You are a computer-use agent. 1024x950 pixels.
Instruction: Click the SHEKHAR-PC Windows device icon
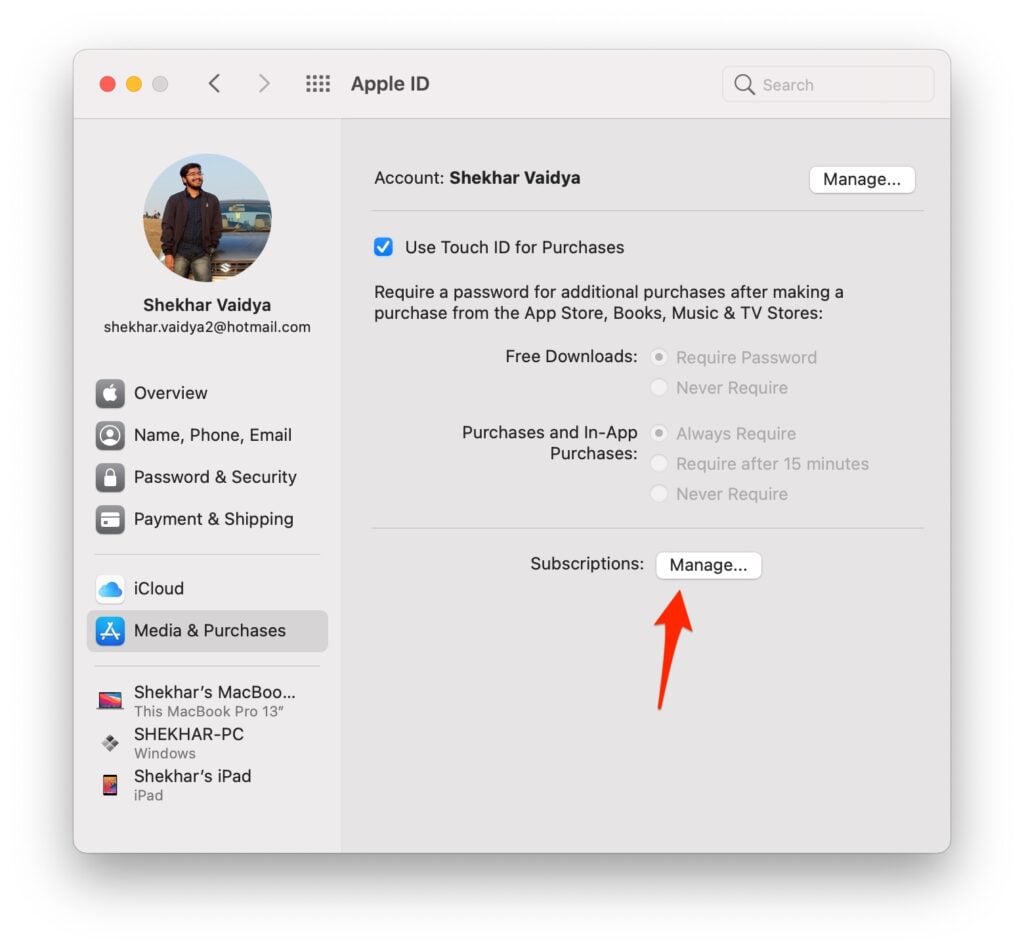pyautogui.click(x=110, y=743)
